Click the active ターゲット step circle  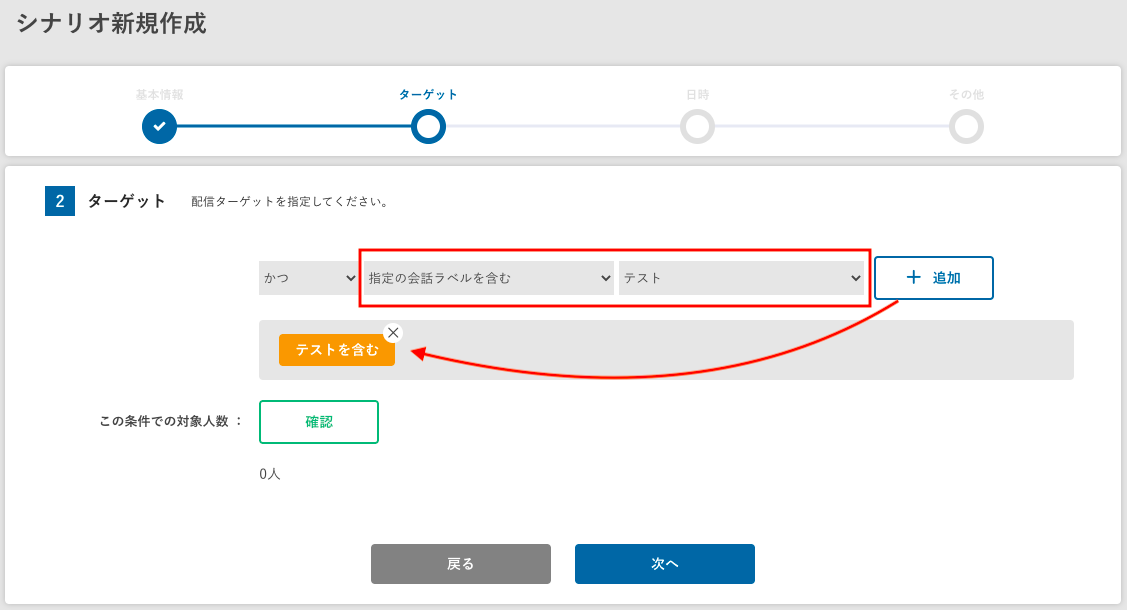(x=428, y=127)
